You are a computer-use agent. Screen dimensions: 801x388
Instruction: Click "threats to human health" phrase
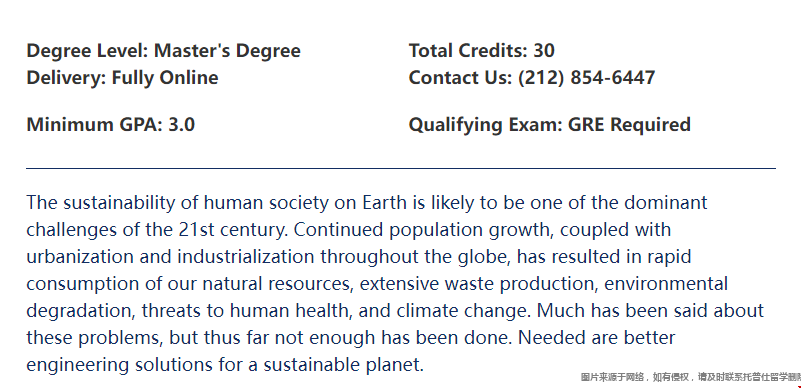pos(245,310)
